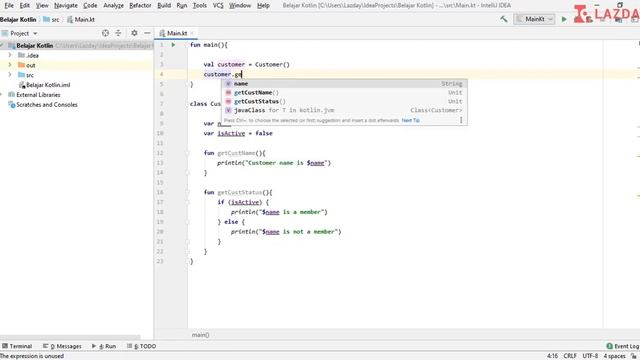
Task: Open completion popup options (three dots)
Action: click(x=461, y=120)
